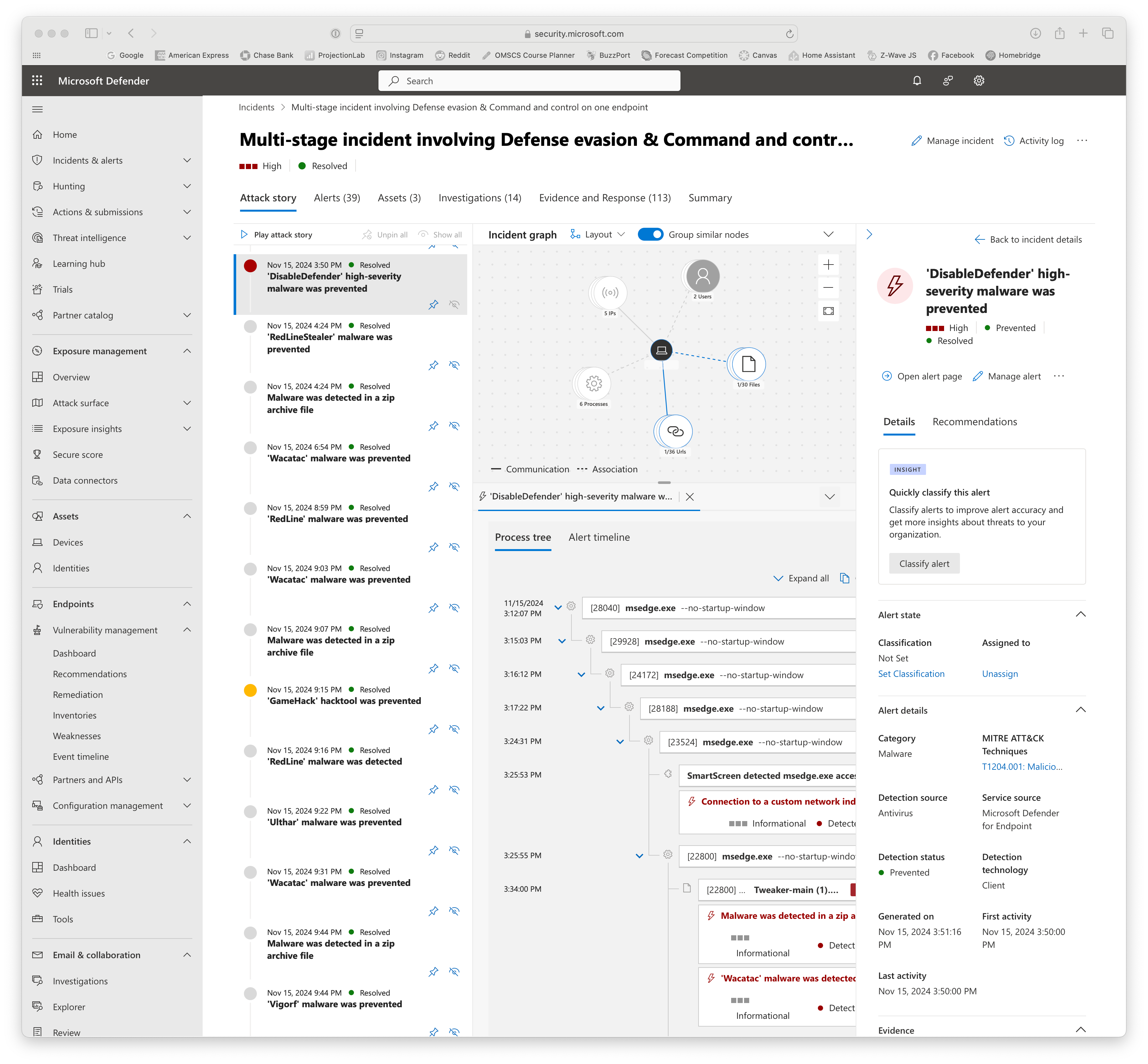Switch to the Alerts (39) tab
The image size is (1148, 1064).
(x=337, y=198)
